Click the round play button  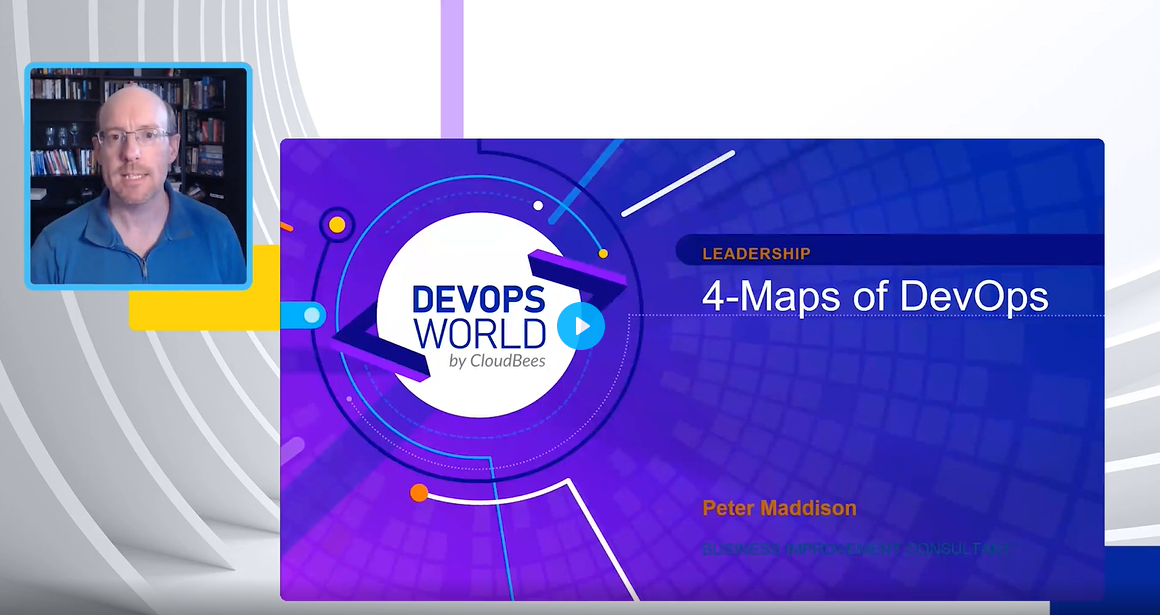tap(581, 326)
